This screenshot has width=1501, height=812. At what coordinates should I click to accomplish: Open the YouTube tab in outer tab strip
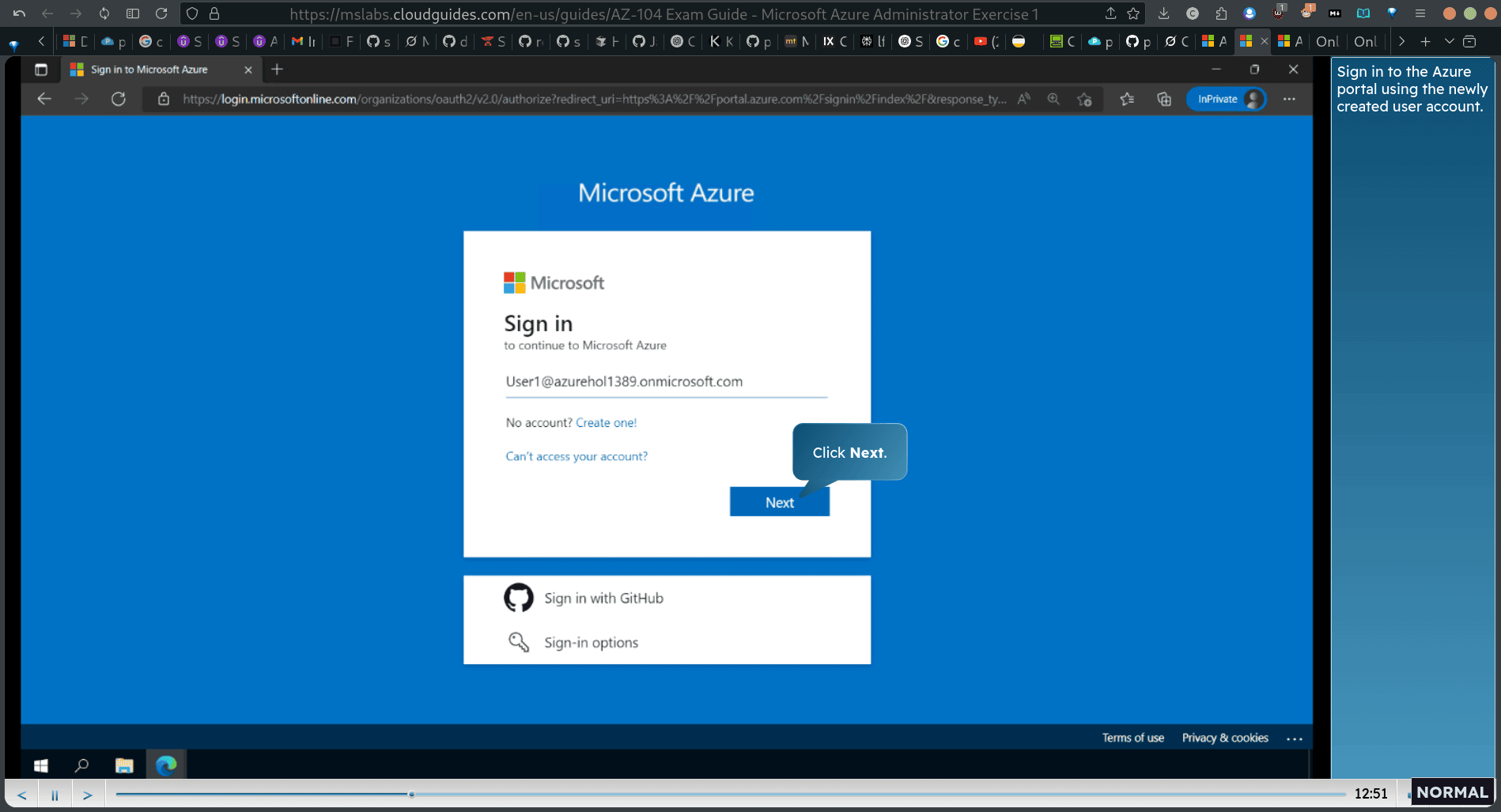coord(986,41)
